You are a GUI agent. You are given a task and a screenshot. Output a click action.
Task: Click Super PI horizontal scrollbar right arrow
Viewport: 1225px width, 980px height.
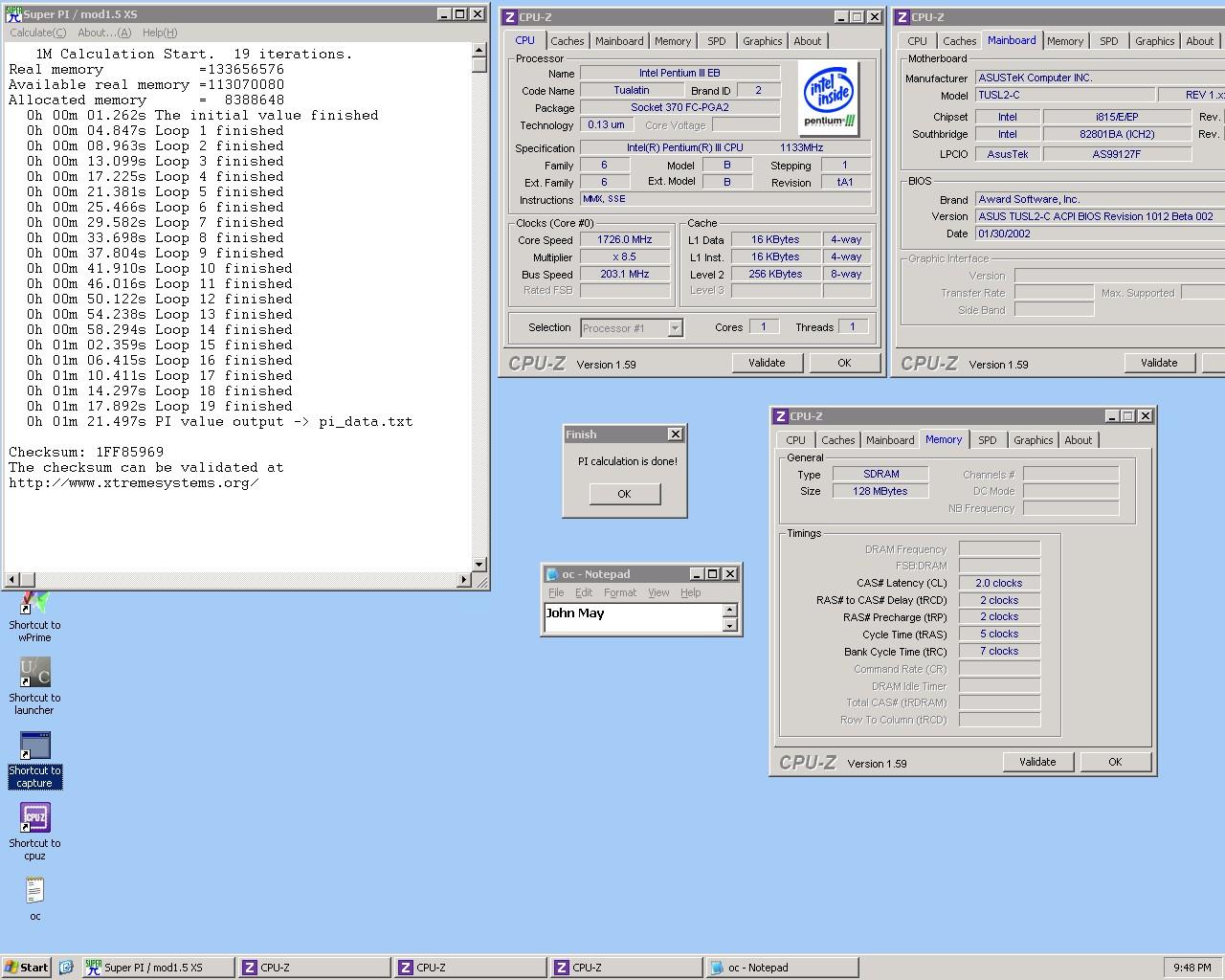464,579
